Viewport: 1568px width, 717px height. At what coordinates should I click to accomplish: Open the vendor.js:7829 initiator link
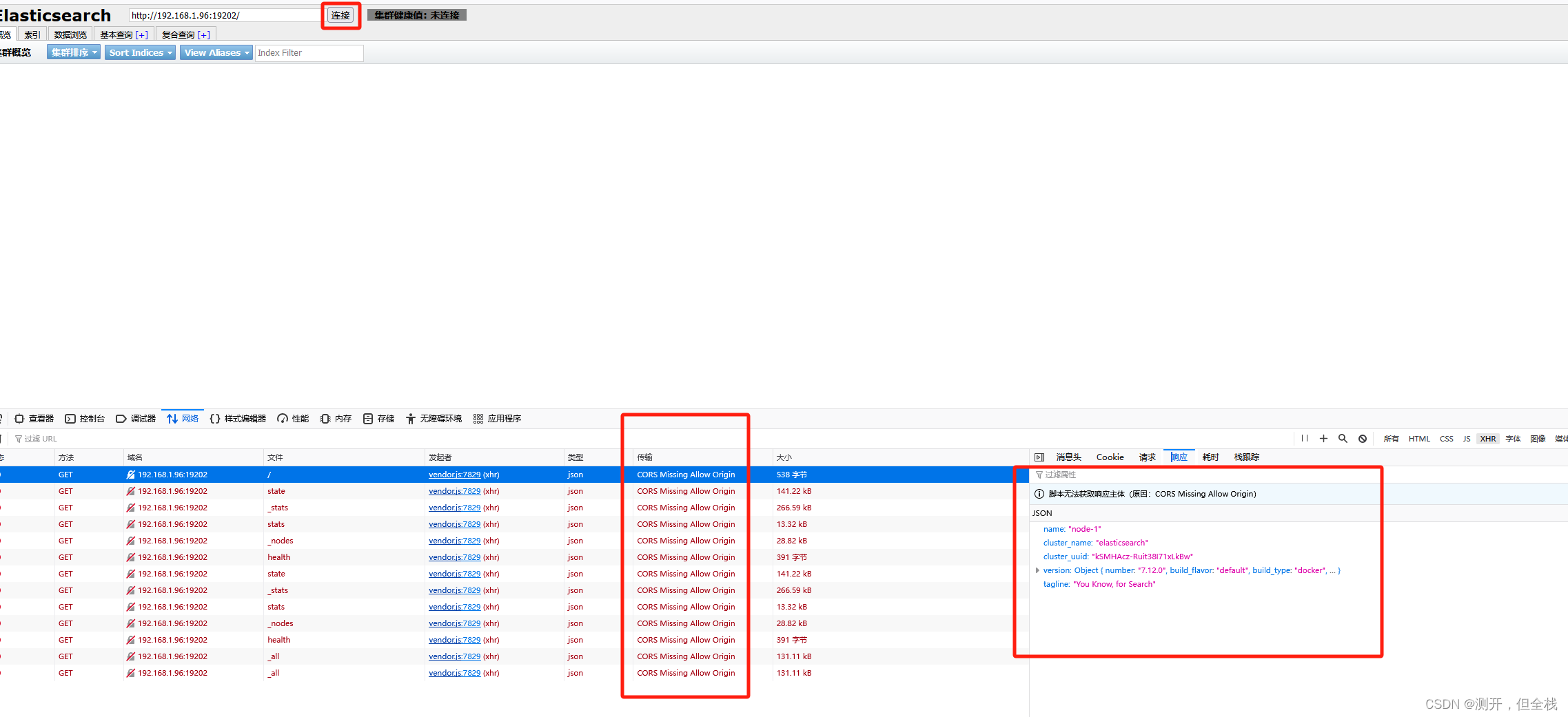click(454, 474)
